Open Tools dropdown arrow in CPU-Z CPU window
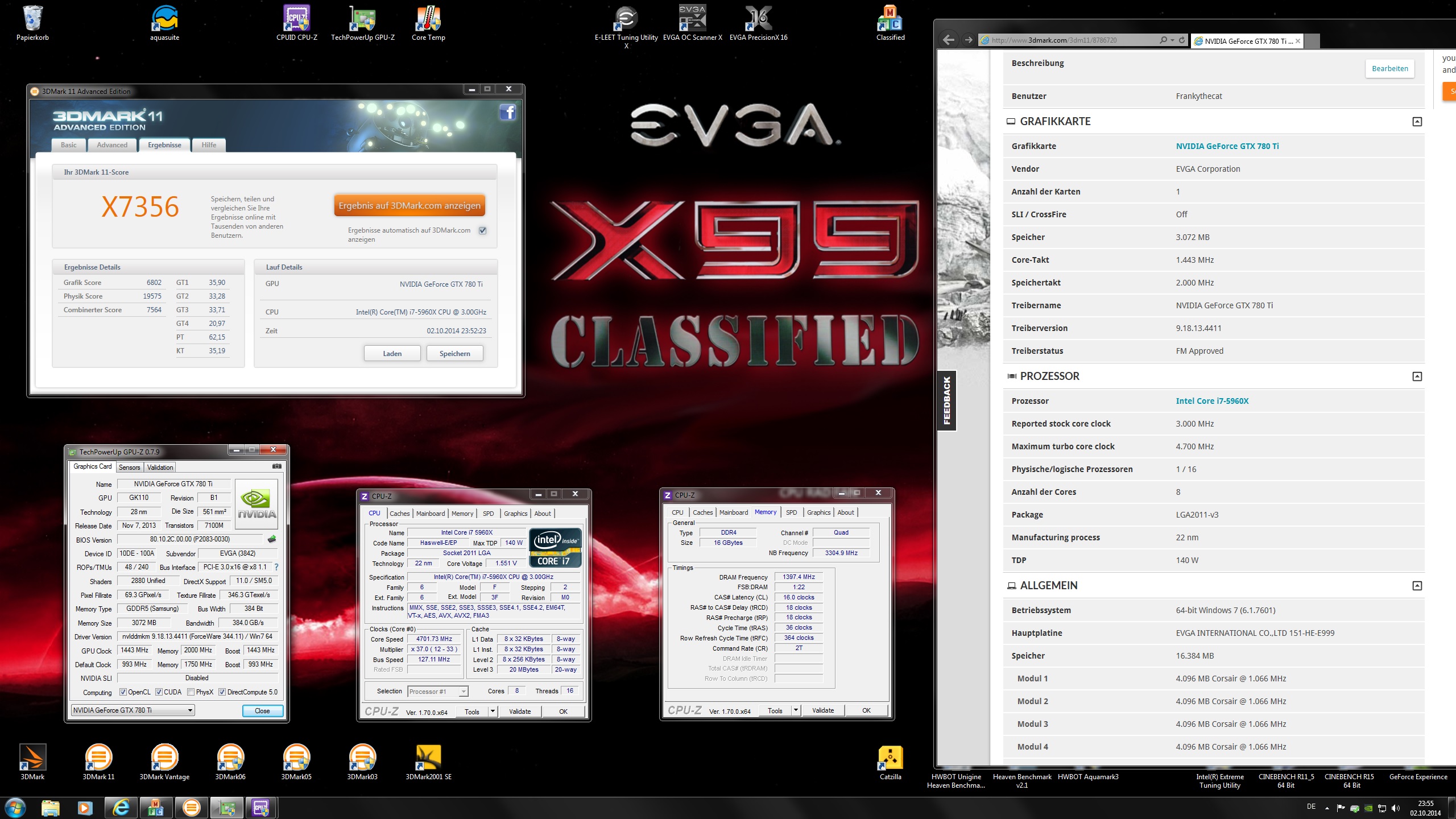This screenshot has height=819, width=1456. click(493, 711)
